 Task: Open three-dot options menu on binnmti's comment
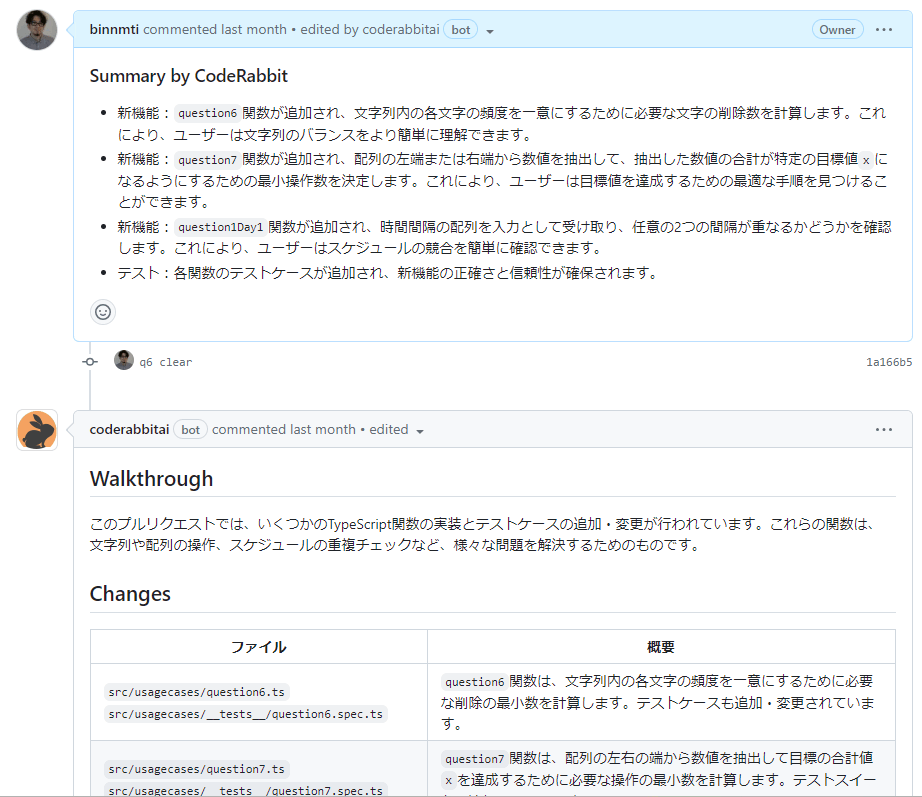point(884,29)
